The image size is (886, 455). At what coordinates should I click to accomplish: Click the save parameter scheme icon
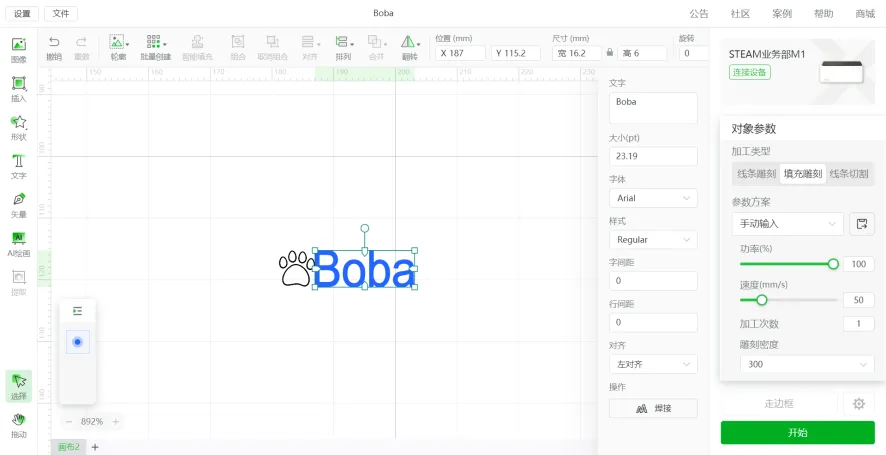pyautogui.click(x=862, y=224)
